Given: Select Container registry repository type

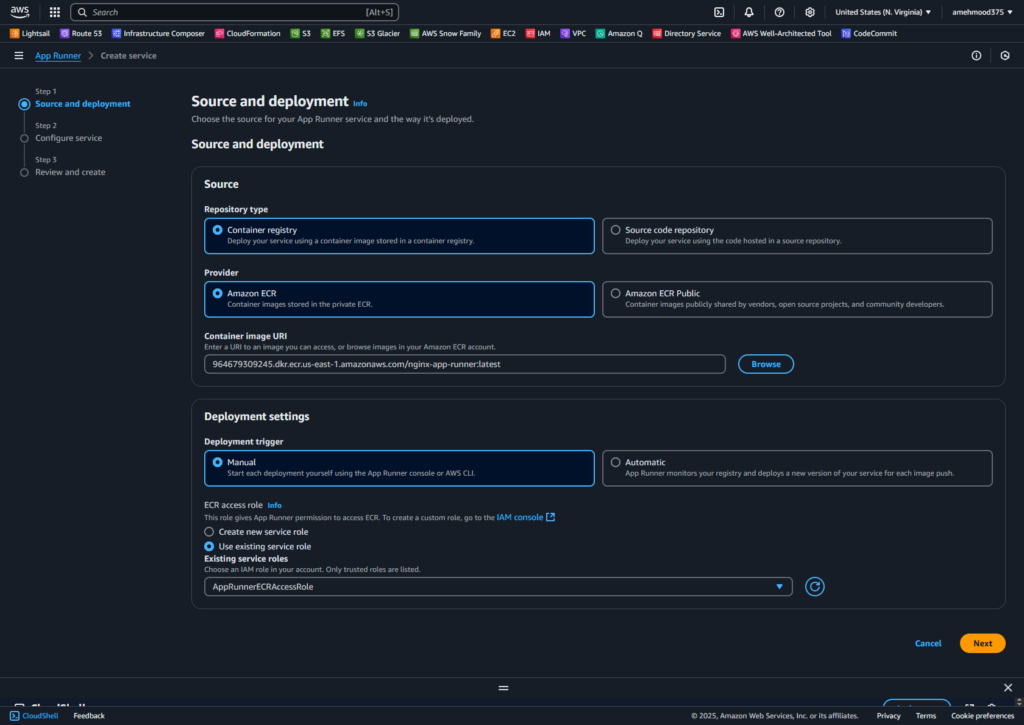Looking at the screenshot, I should point(399,236).
